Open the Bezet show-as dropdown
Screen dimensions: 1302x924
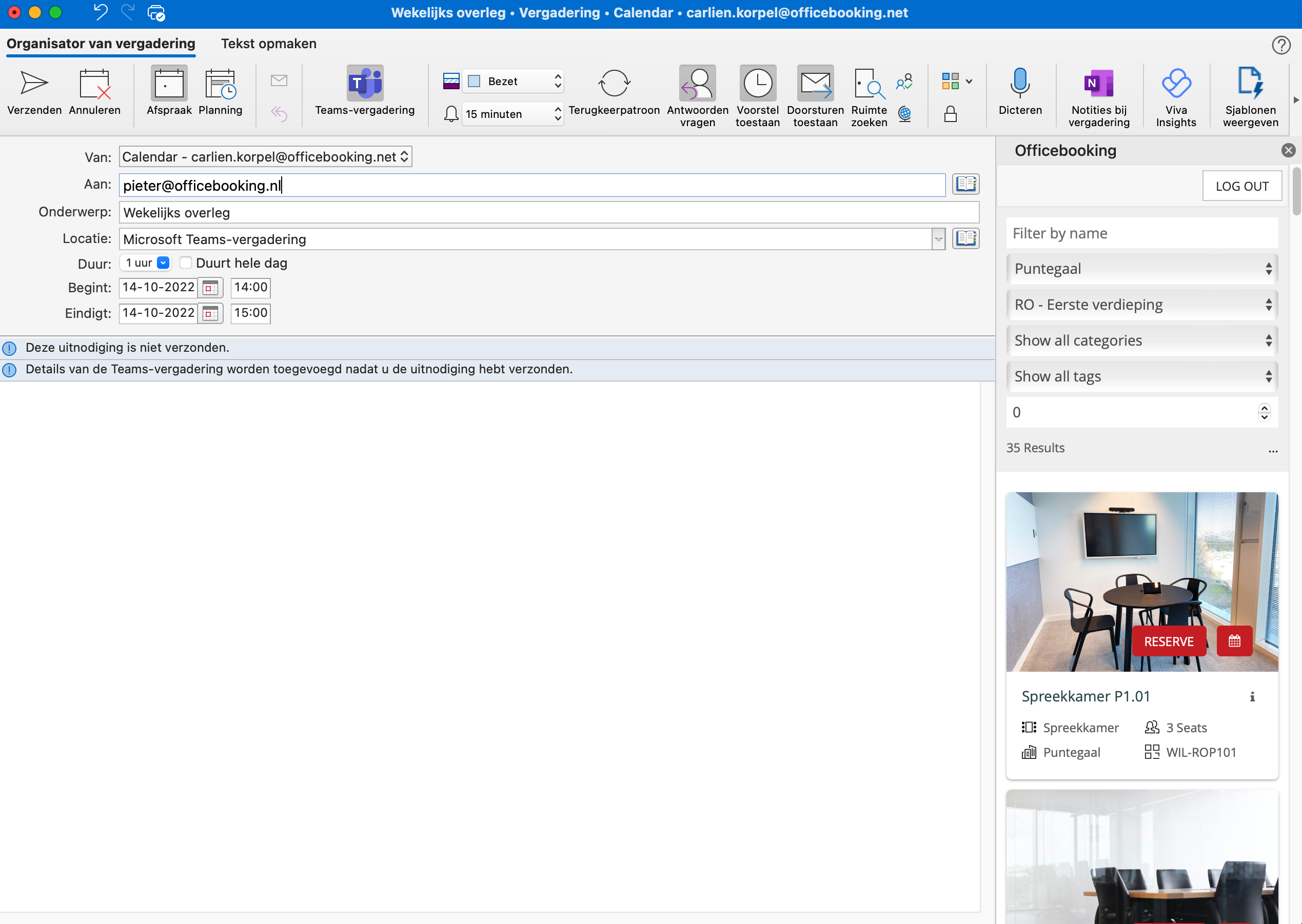[x=512, y=82]
